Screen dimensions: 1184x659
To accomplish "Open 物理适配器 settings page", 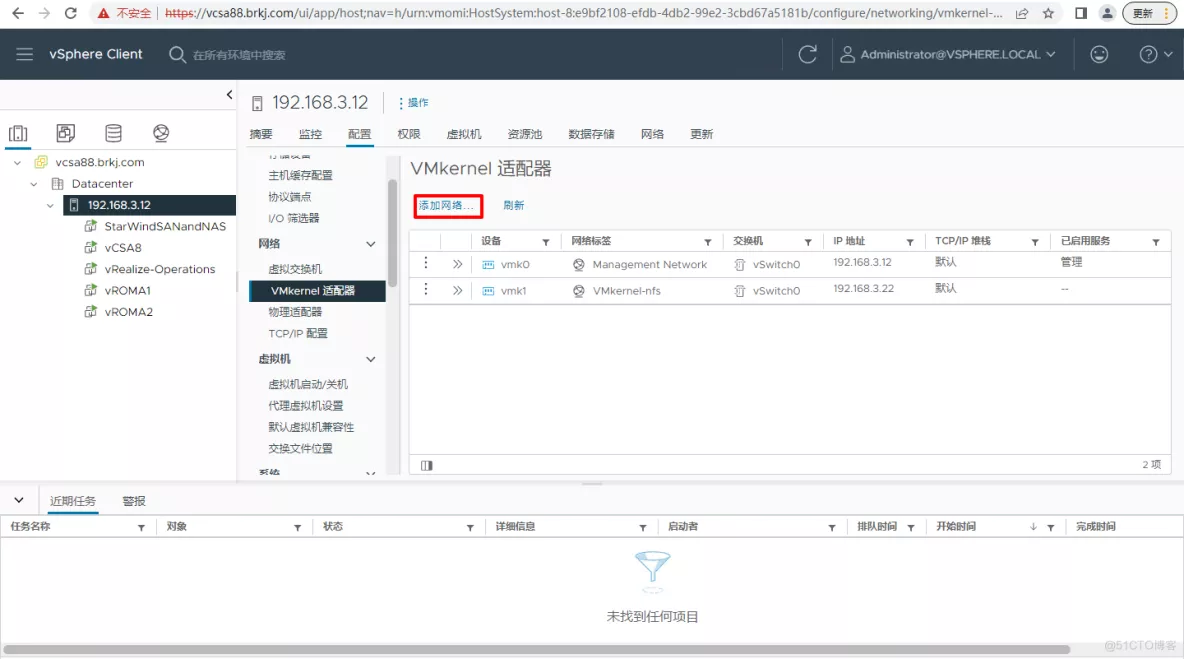I will pos(295,312).
